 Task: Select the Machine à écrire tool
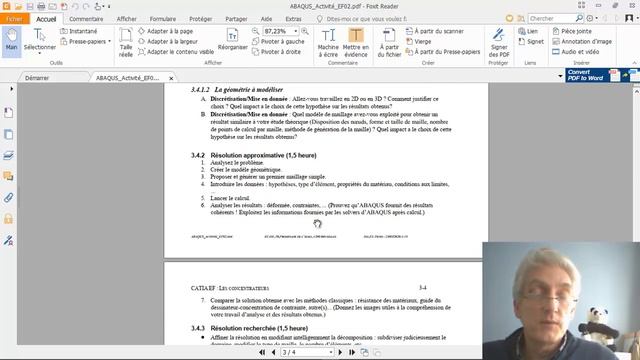[328, 43]
